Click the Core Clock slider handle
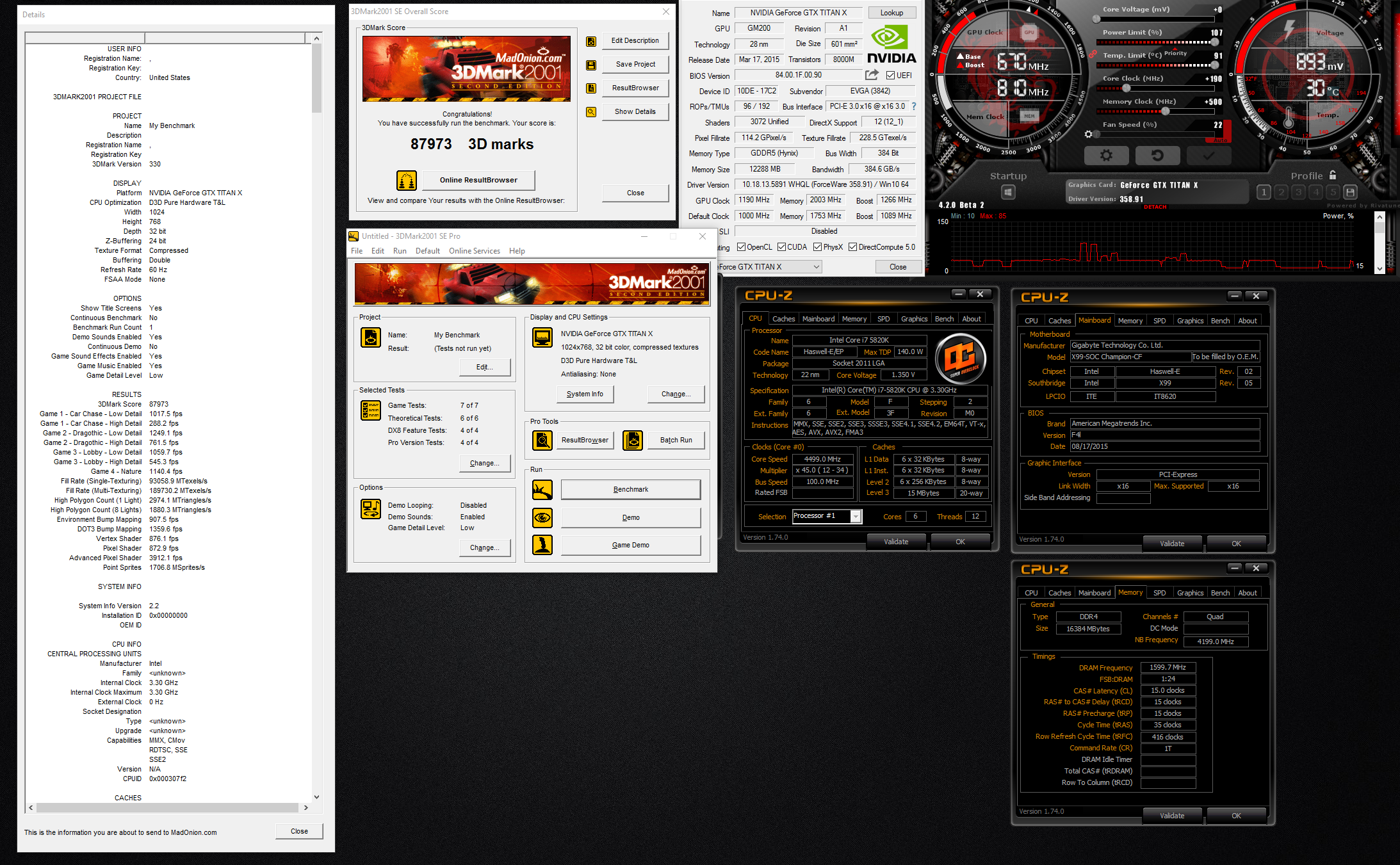This screenshot has height=865, width=1400. coord(1127,88)
